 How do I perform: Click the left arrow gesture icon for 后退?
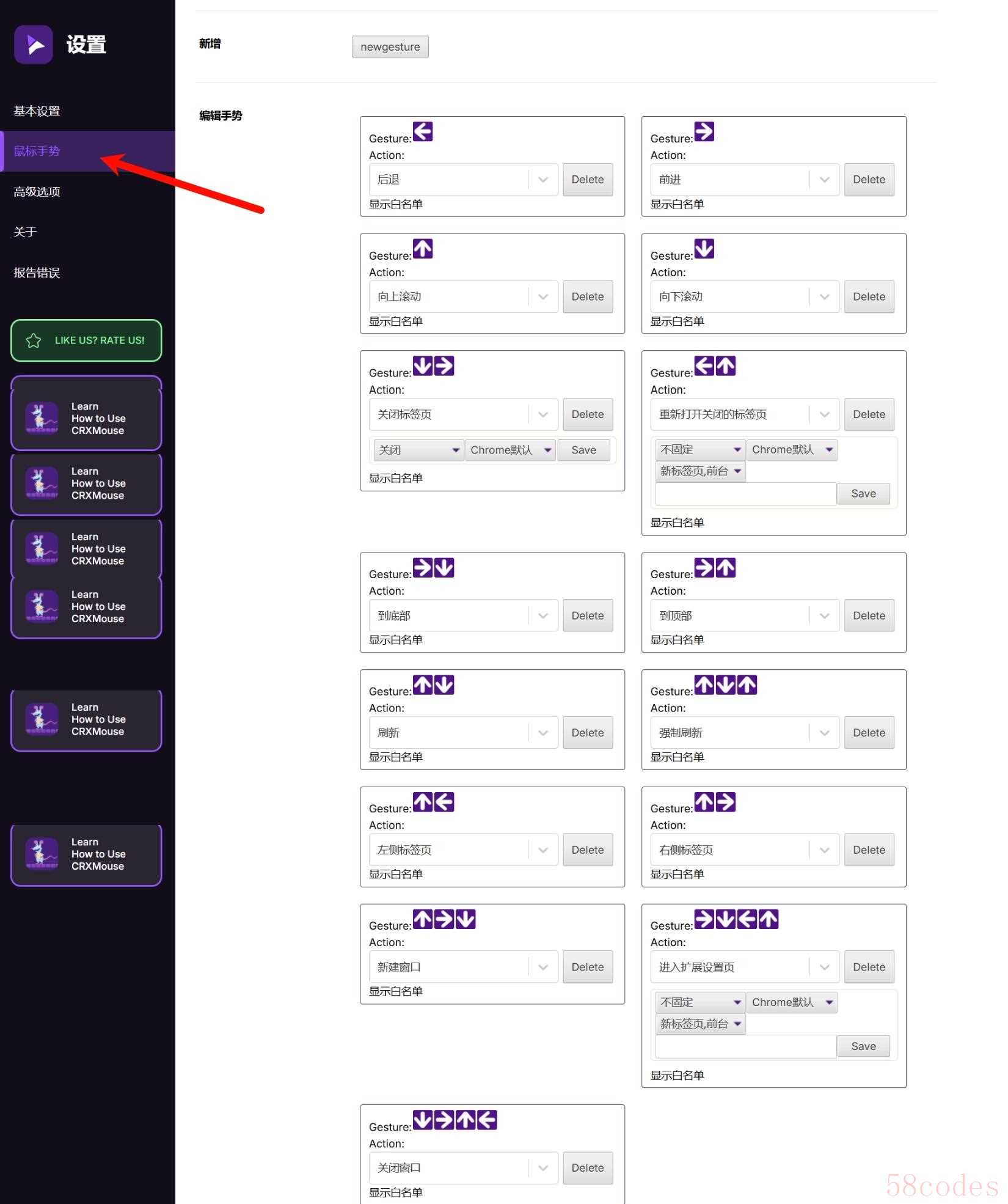click(x=423, y=131)
